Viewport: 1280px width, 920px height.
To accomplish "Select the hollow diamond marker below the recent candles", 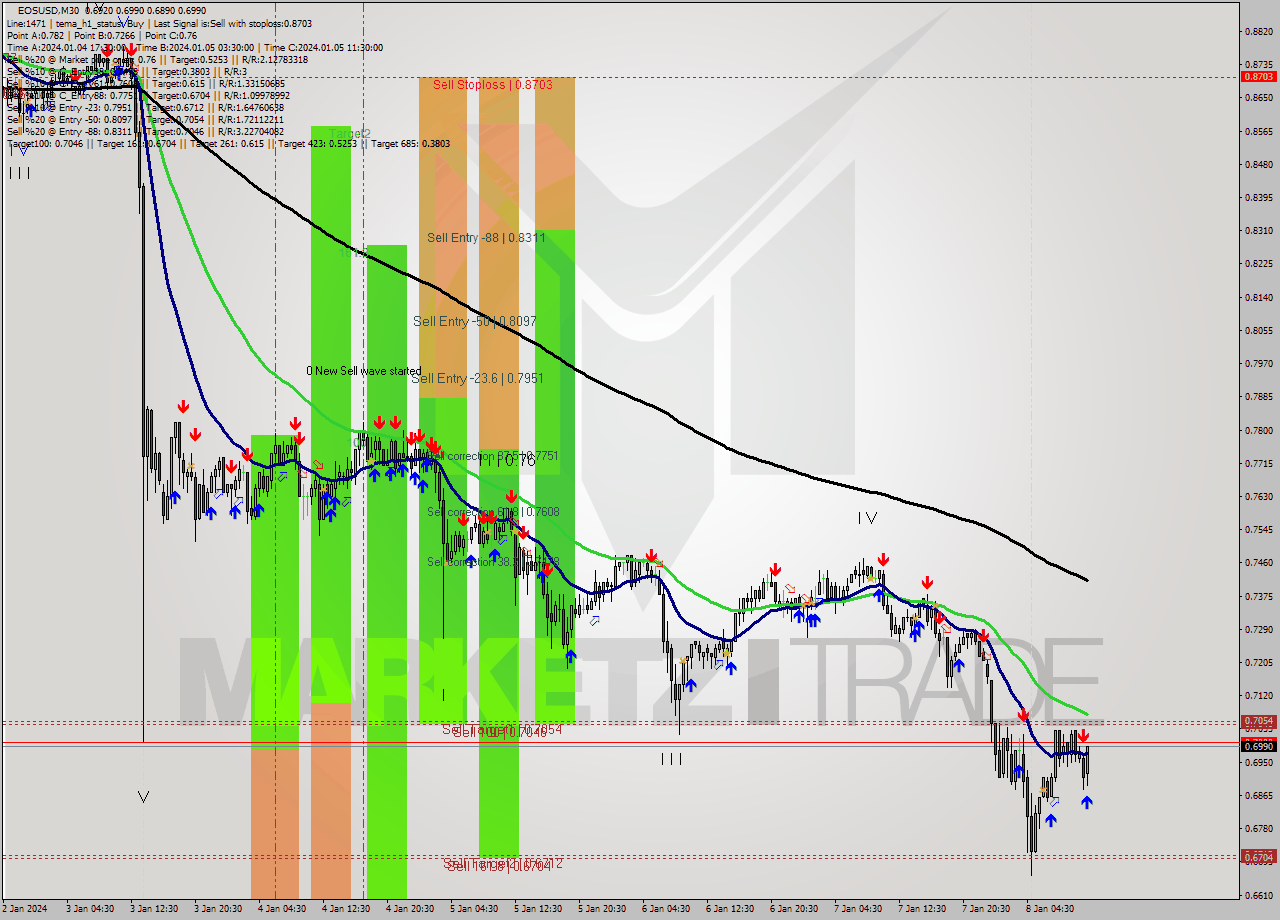I will pos(1054,801).
